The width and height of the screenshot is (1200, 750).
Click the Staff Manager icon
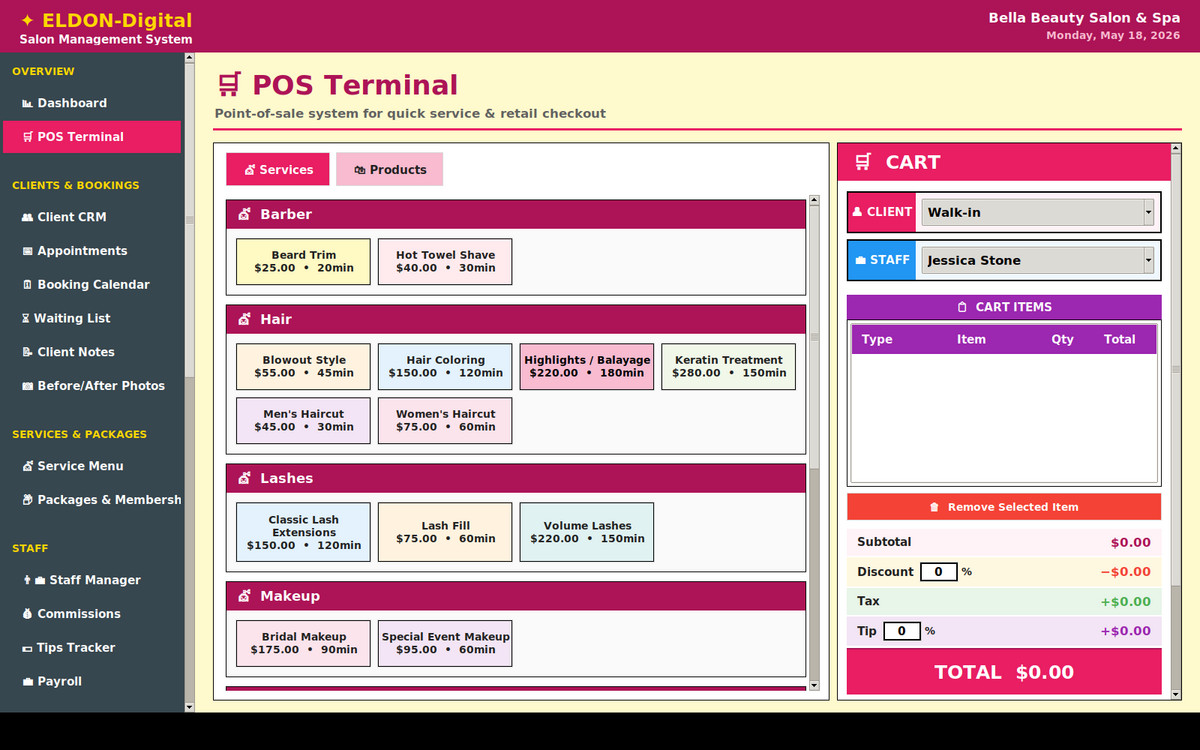coord(33,580)
